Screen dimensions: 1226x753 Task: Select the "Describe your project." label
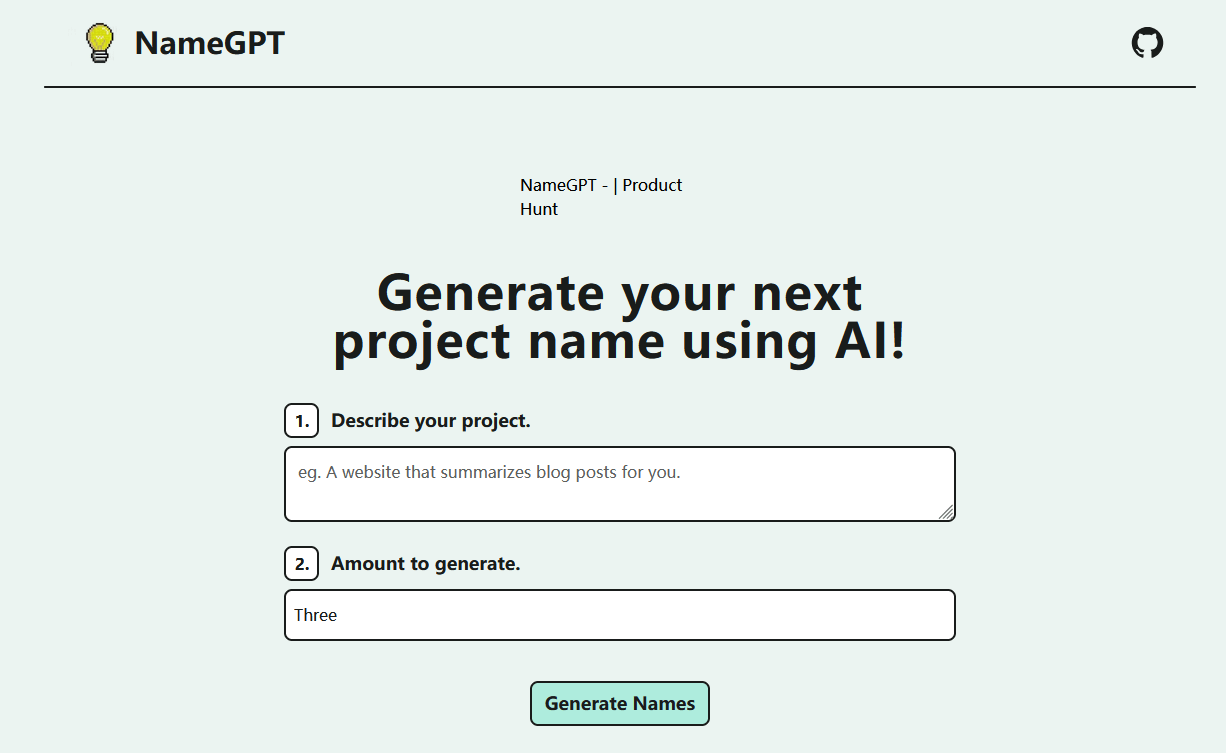pos(430,421)
